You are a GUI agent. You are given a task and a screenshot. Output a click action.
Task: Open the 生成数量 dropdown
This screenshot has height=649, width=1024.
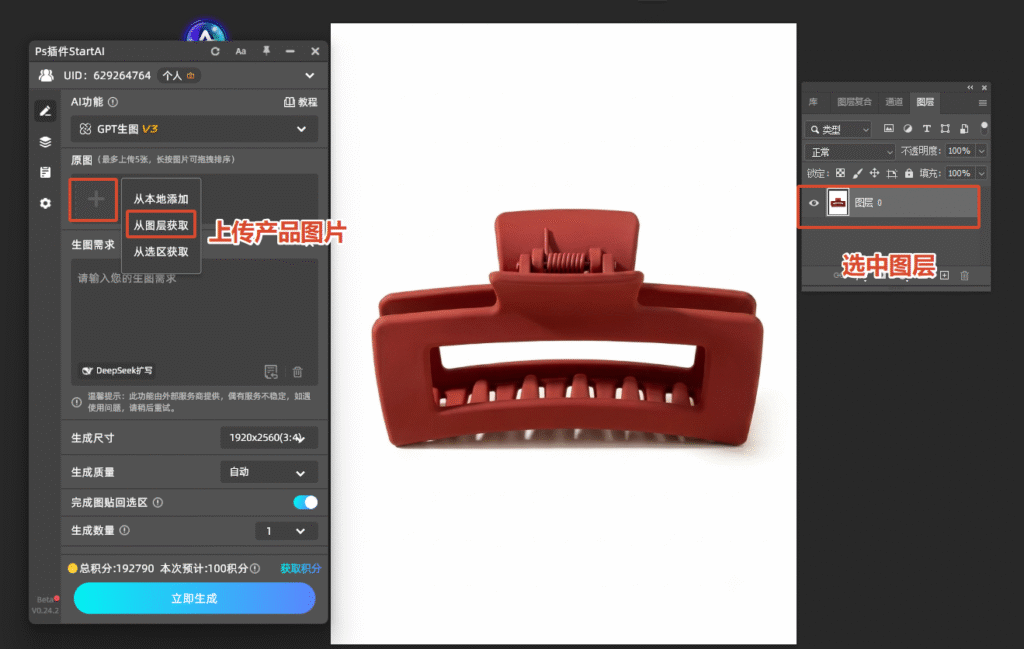[286, 531]
